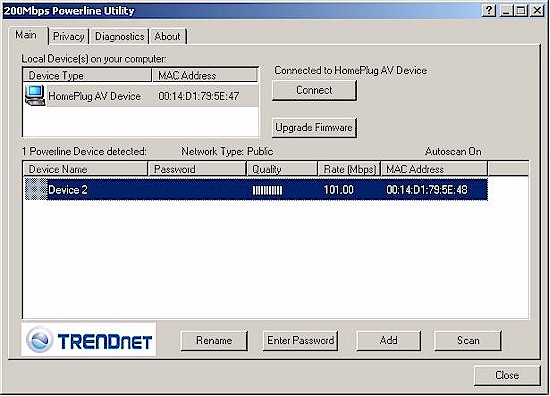Click the 'Autoscan On' label

453,152
